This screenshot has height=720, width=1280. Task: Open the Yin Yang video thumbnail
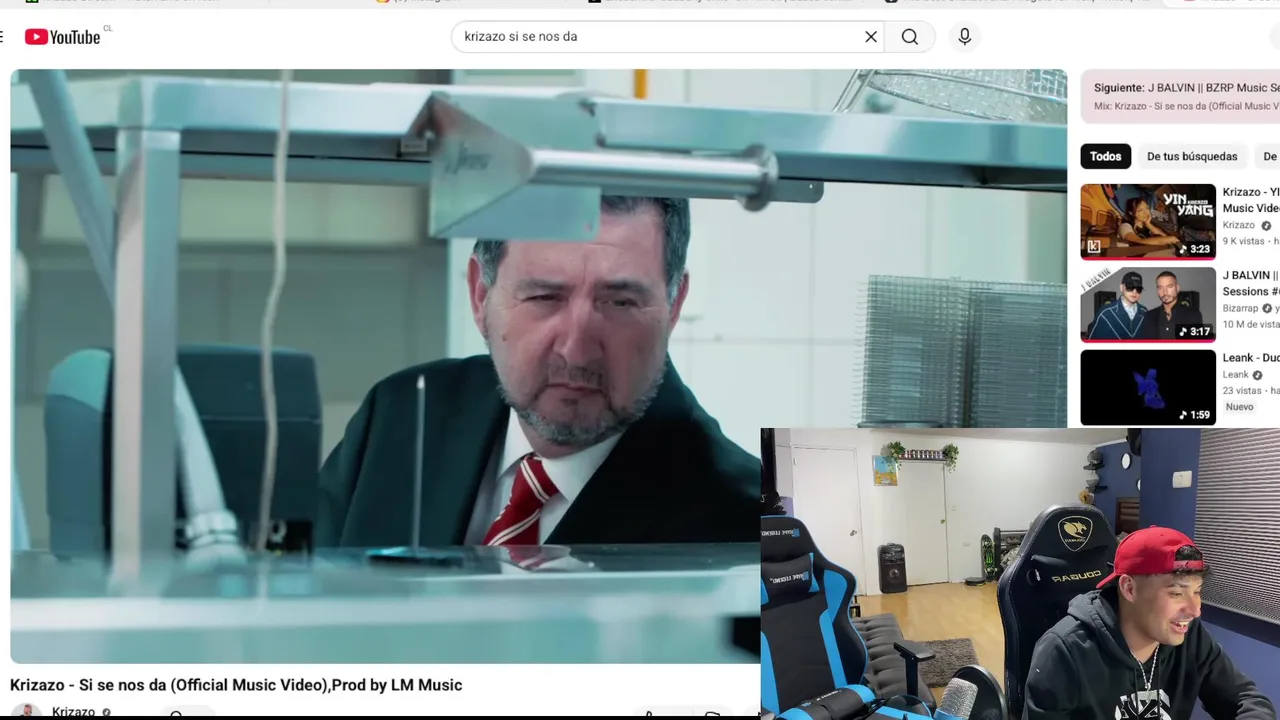(1148, 221)
